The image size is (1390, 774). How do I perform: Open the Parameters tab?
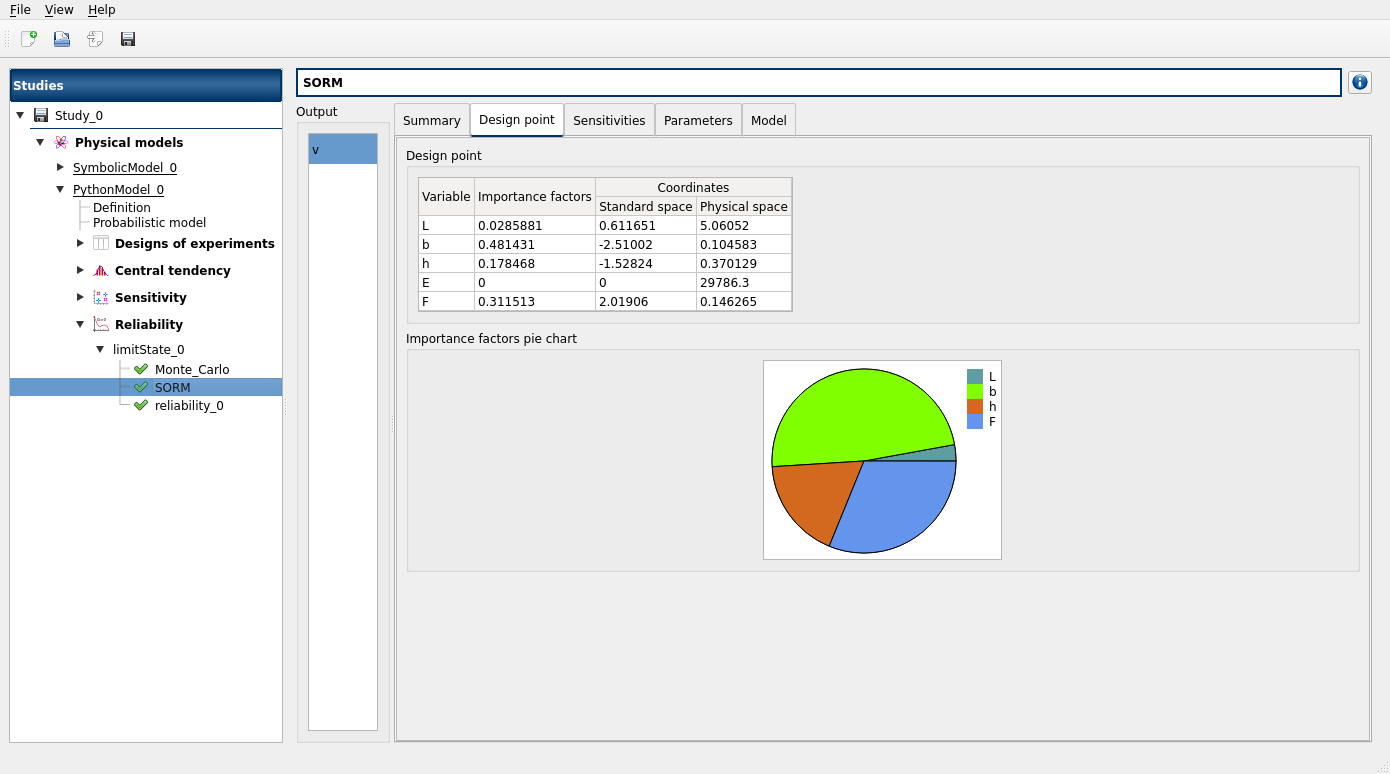click(698, 120)
